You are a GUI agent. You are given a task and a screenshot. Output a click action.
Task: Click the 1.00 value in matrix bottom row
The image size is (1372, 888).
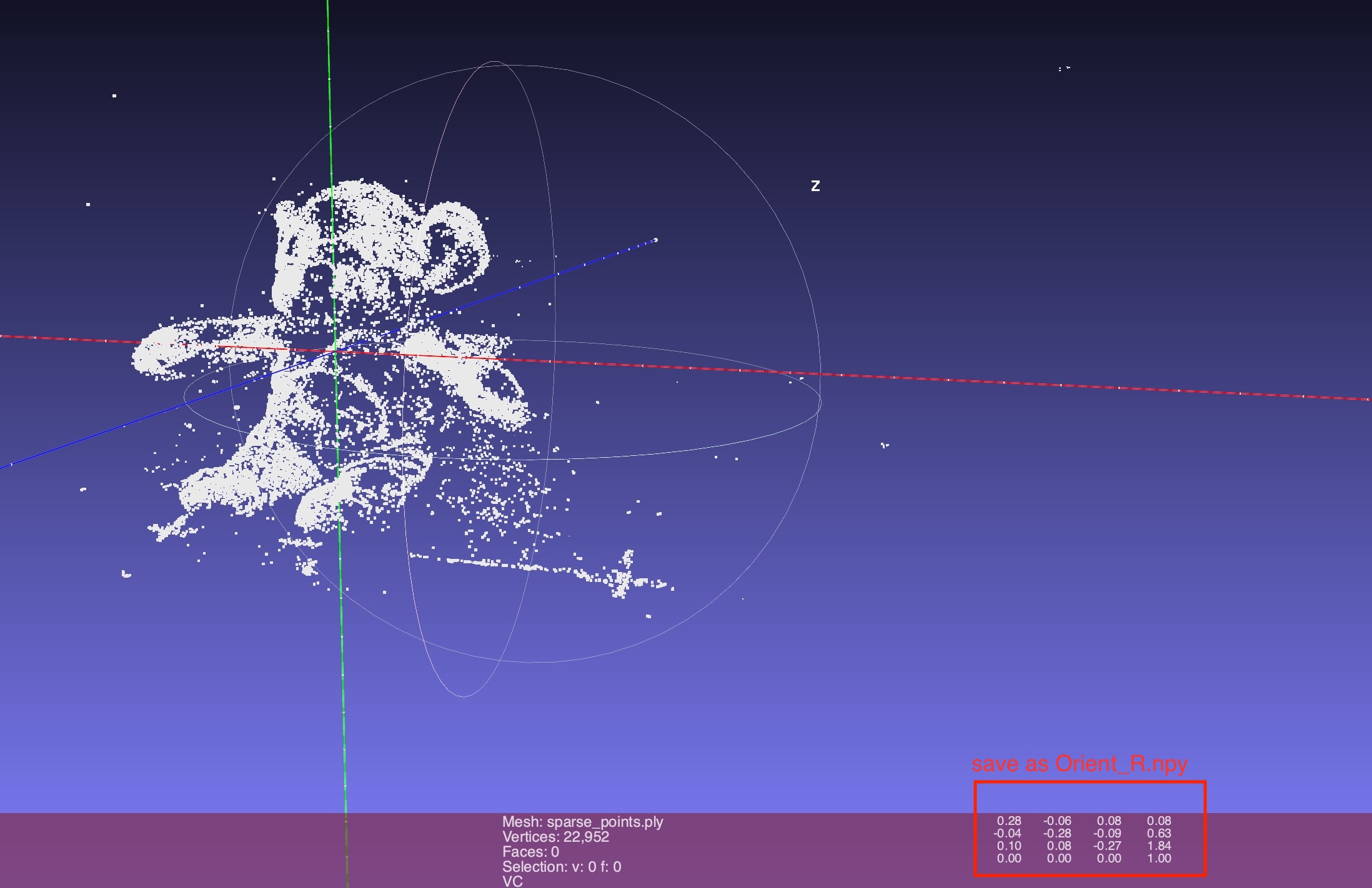click(1158, 858)
